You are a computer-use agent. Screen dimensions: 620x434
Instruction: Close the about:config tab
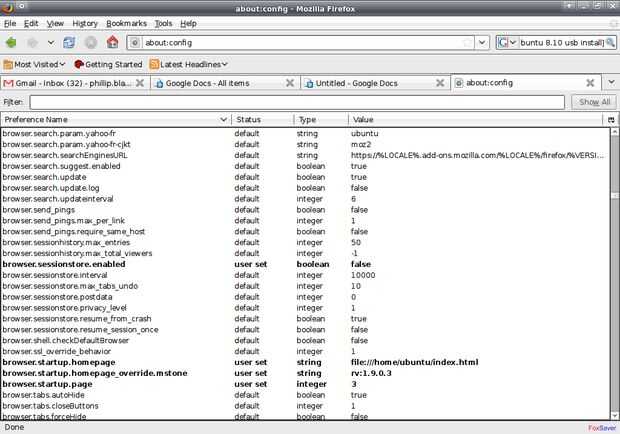[590, 83]
